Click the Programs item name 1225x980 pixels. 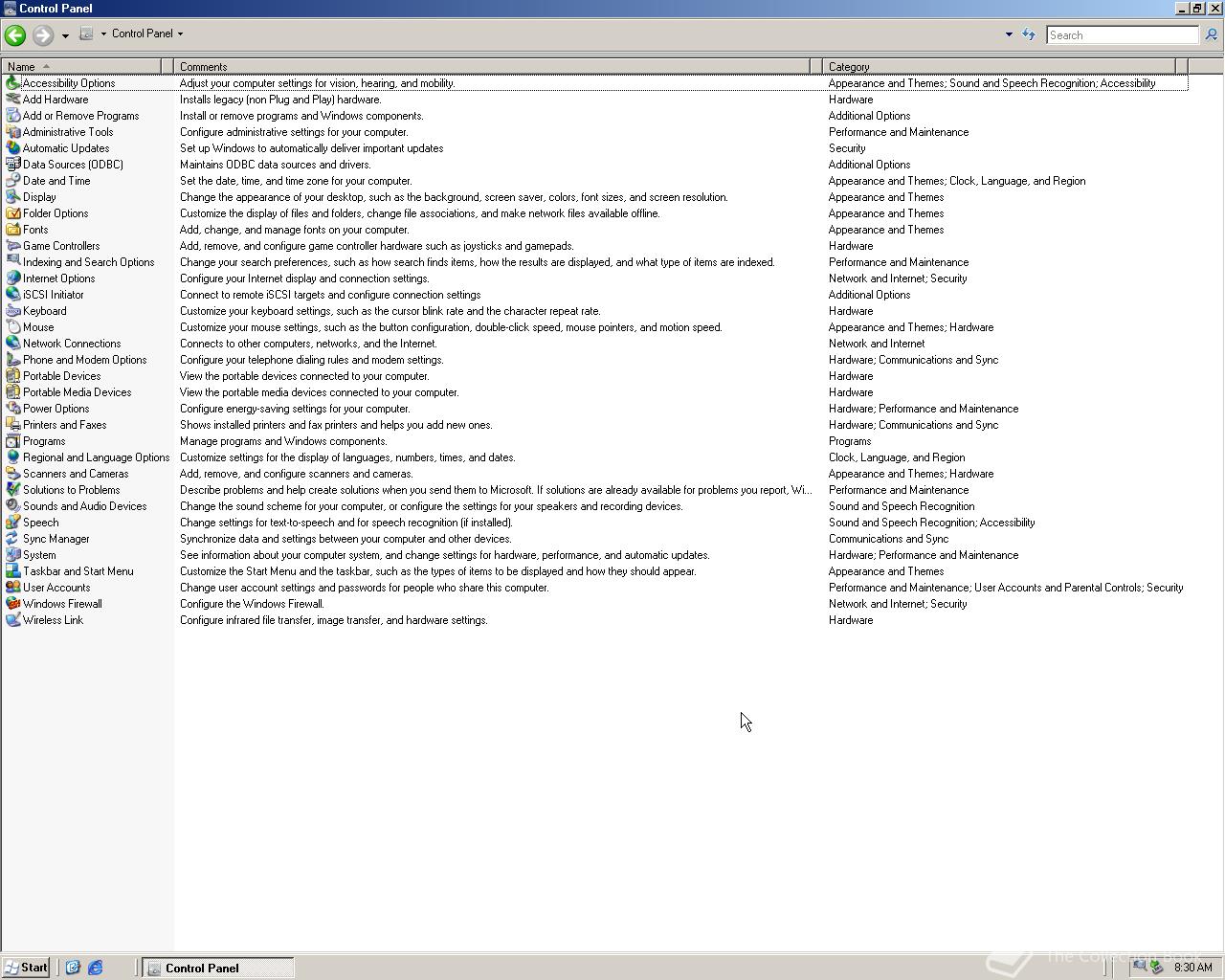pyautogui.click(x=44, y=441)
